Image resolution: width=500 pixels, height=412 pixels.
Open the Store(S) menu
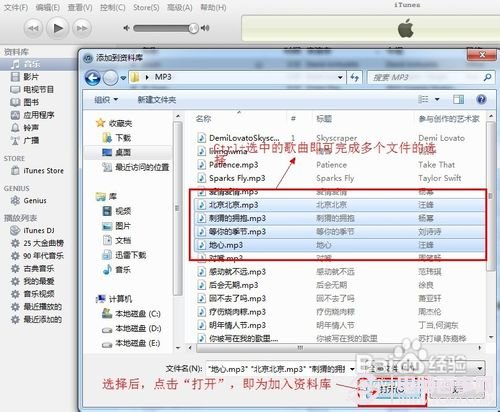point(146,7)
